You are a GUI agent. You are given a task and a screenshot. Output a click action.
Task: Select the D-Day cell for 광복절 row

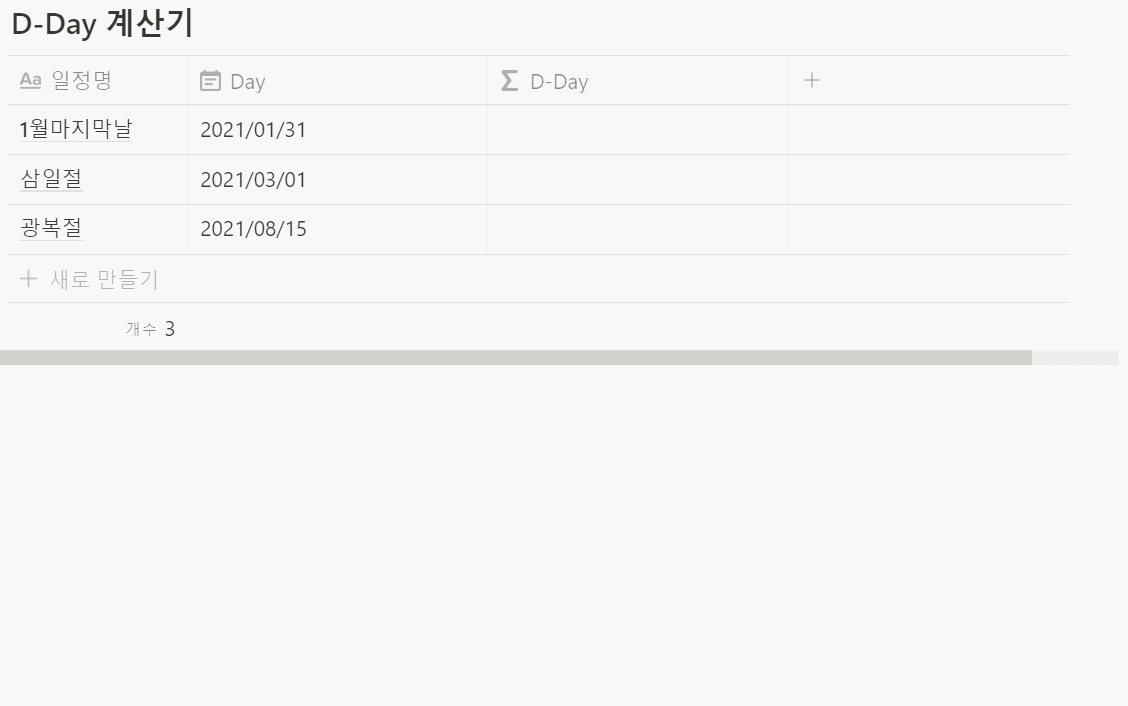637,230
